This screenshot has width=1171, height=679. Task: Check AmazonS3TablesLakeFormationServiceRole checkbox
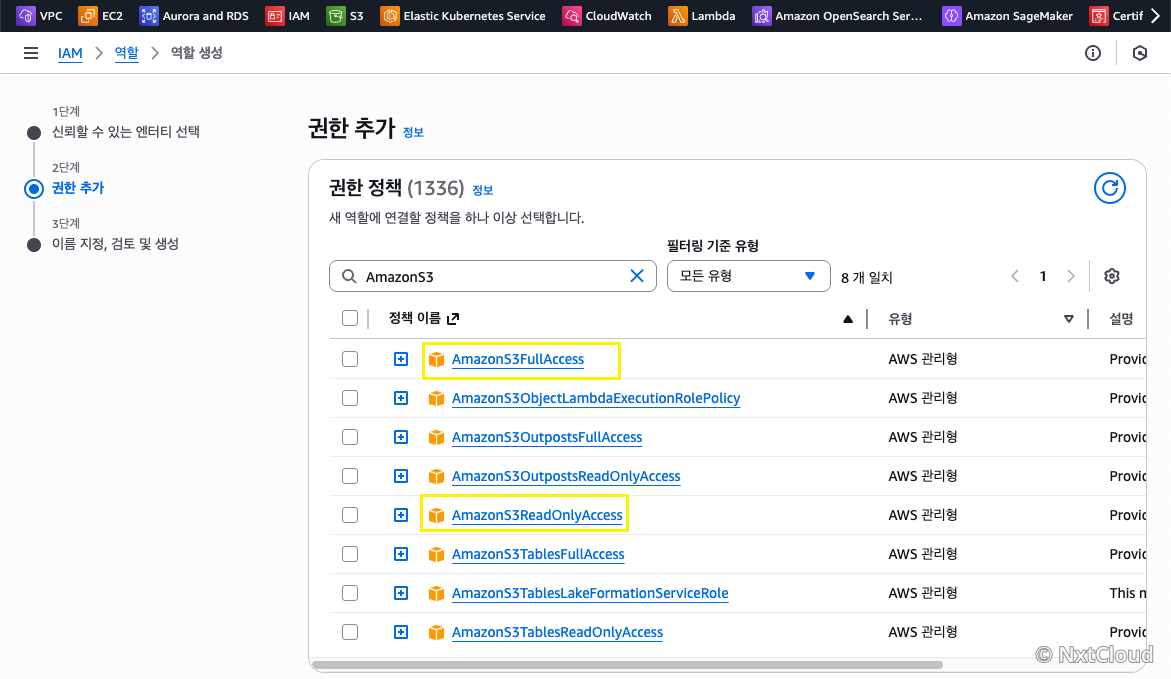[350, 593]
